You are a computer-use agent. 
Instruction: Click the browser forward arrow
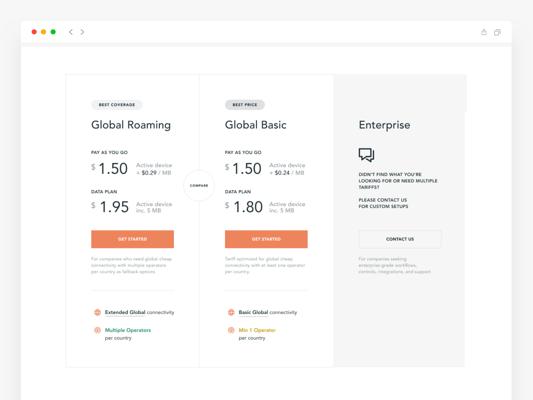tap(82, 32)
